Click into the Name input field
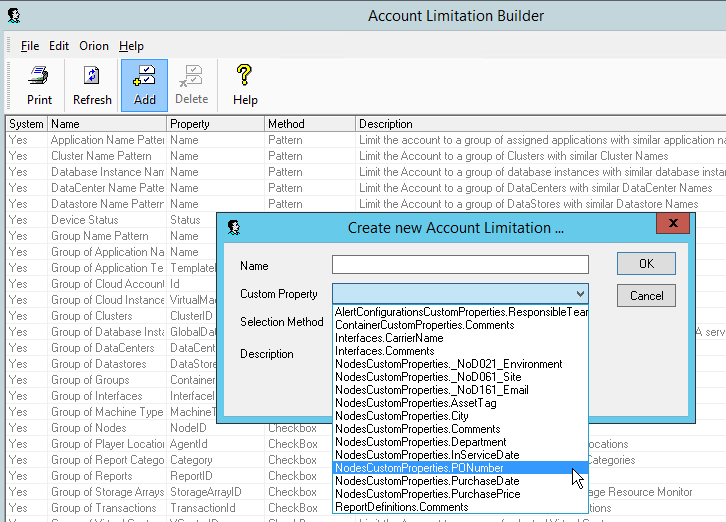This screenshot has width=726, height=522. point(460,265)
